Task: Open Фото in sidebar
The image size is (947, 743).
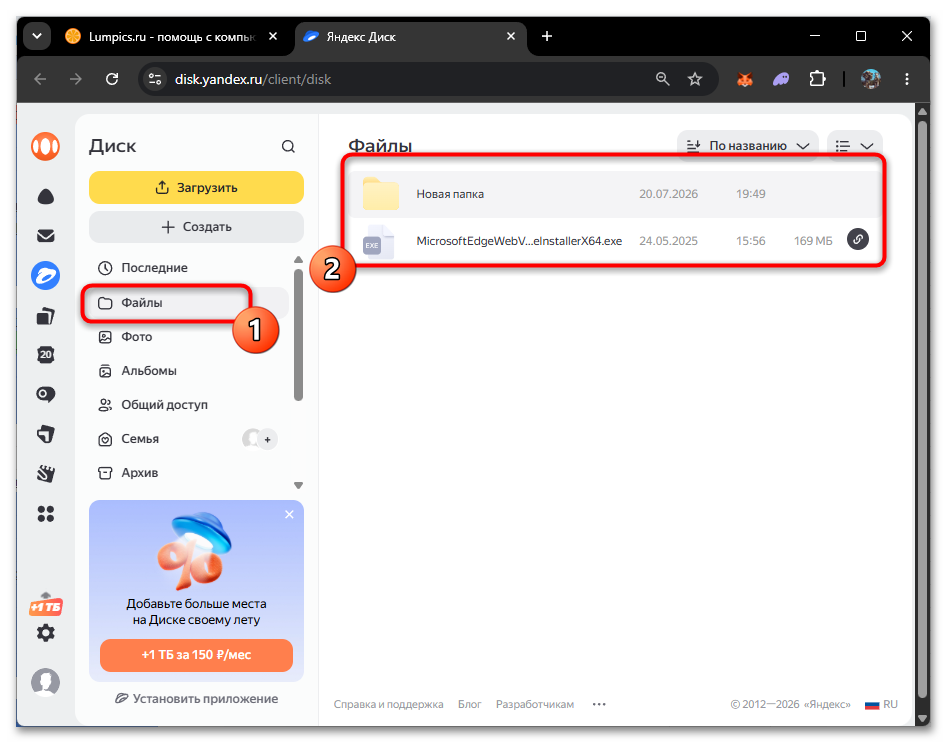Action: (188, 336)
